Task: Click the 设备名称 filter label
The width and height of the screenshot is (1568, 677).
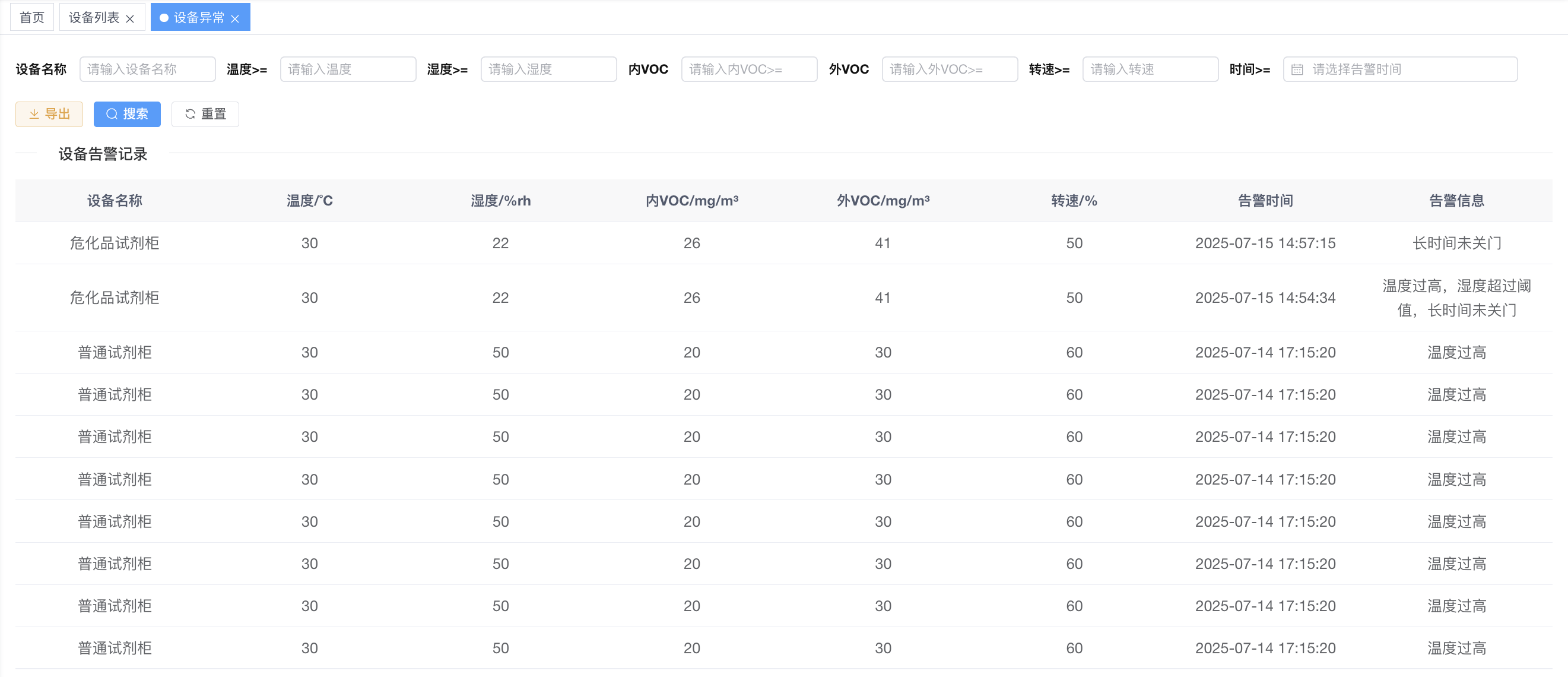Action: (41, 69)
